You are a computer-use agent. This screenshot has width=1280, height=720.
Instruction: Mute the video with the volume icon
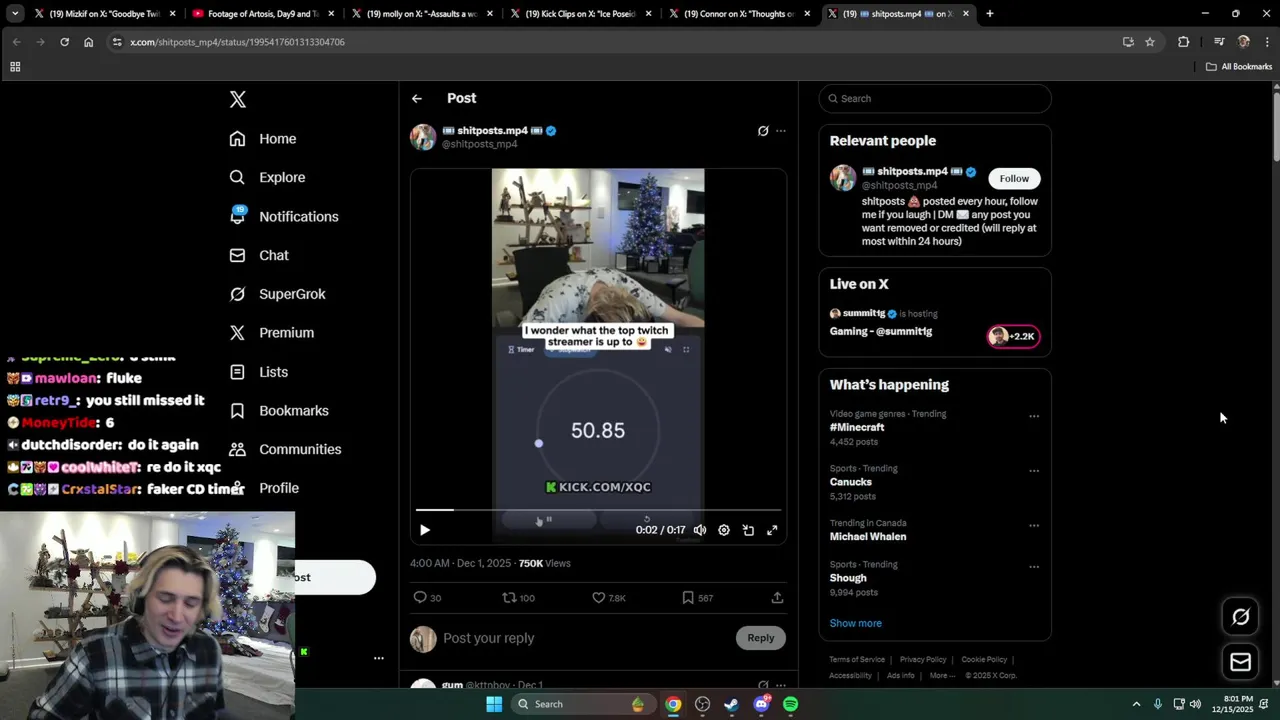700,530
